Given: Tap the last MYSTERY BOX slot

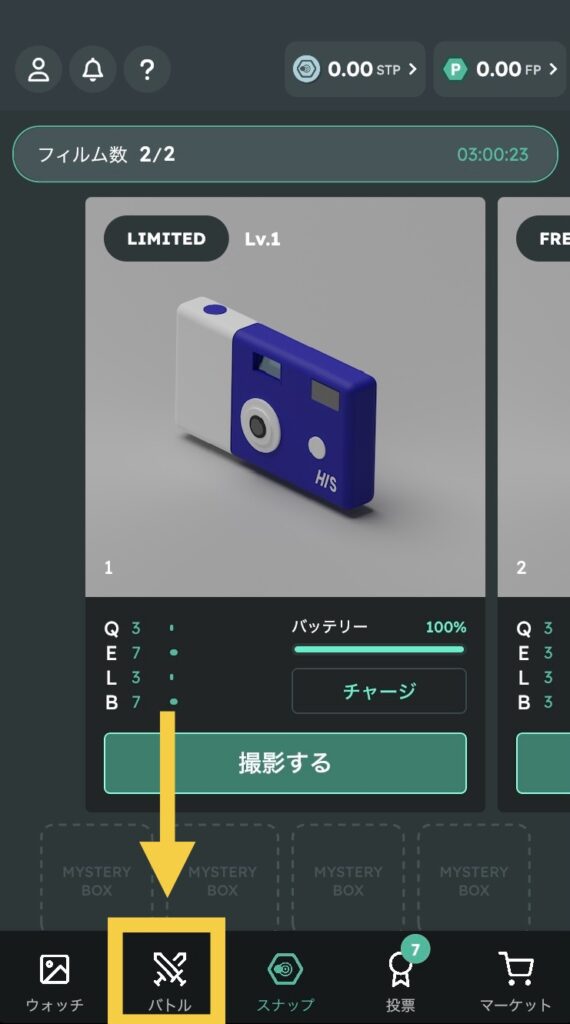Looking at the screenshot, I should pyautogui.click(x=473, y=877).
